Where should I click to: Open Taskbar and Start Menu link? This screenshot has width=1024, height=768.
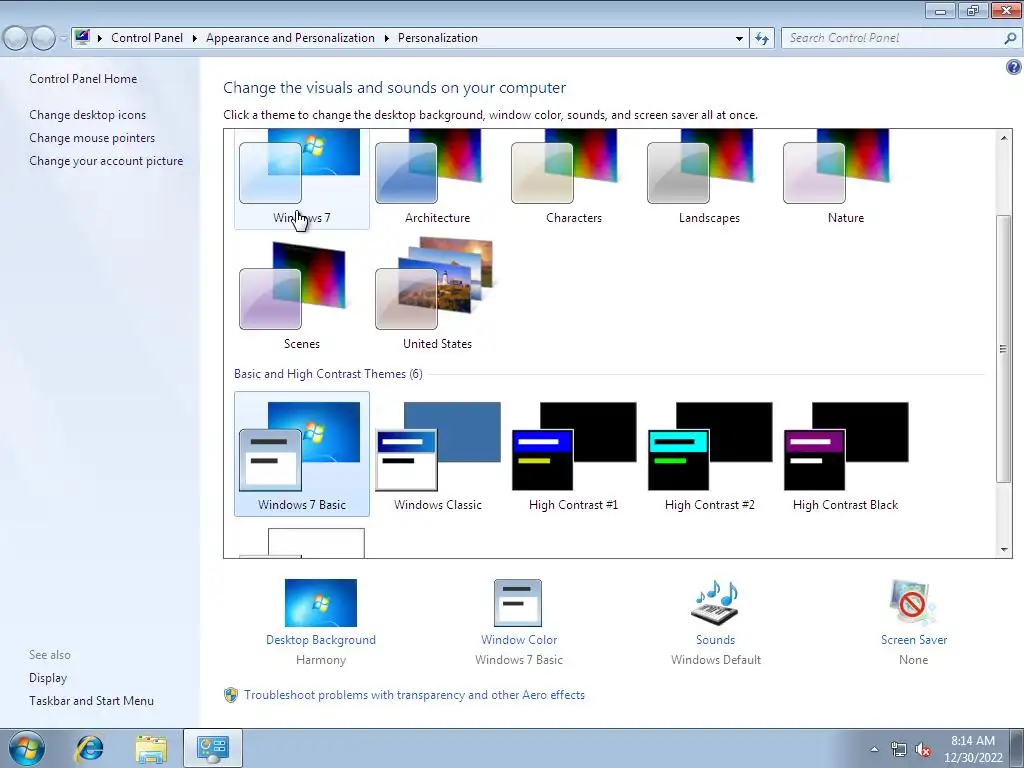pos(91,701)
